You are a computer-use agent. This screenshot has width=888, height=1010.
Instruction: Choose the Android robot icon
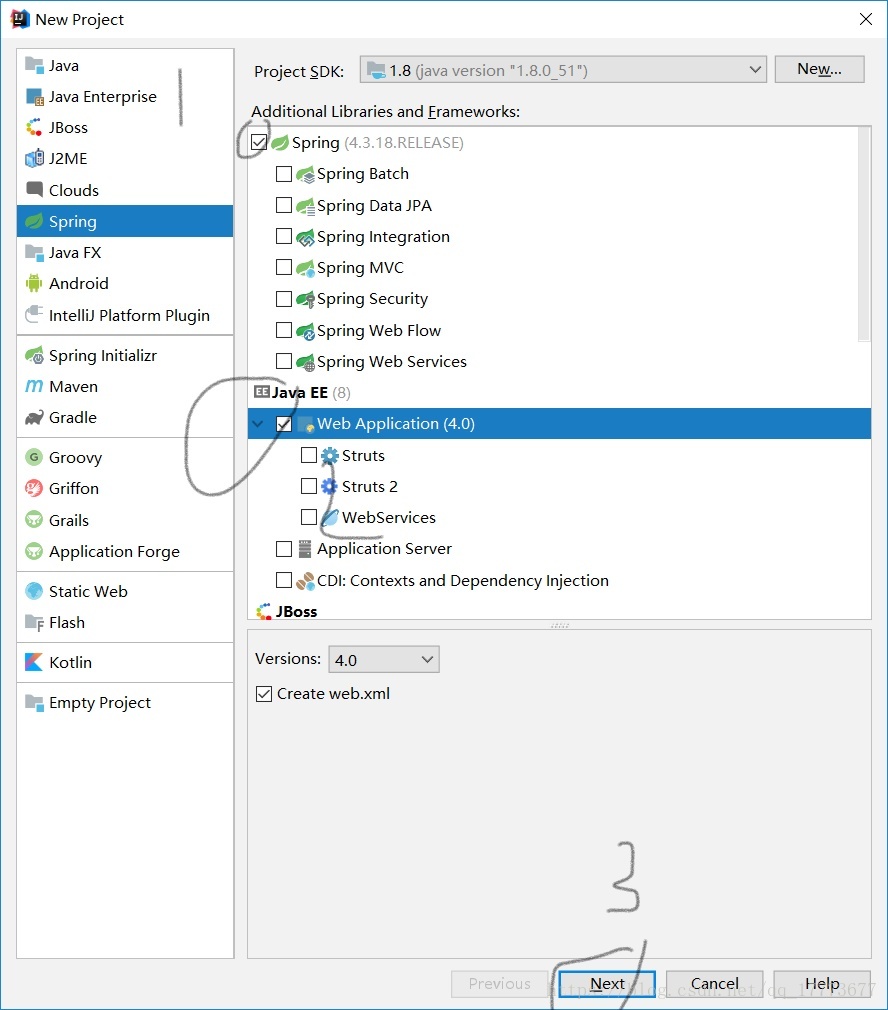pos(33,283)
